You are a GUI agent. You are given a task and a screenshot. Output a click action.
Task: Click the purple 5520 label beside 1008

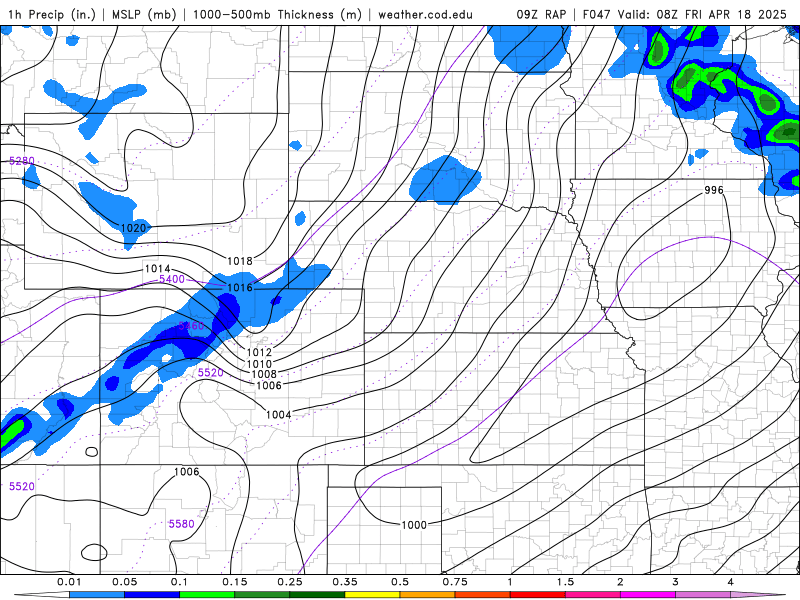pos(211,373)
